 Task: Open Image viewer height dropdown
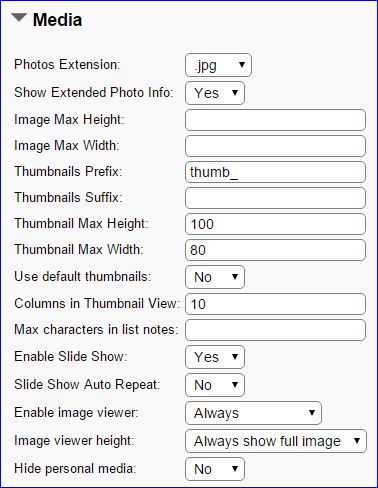[276, 441]
